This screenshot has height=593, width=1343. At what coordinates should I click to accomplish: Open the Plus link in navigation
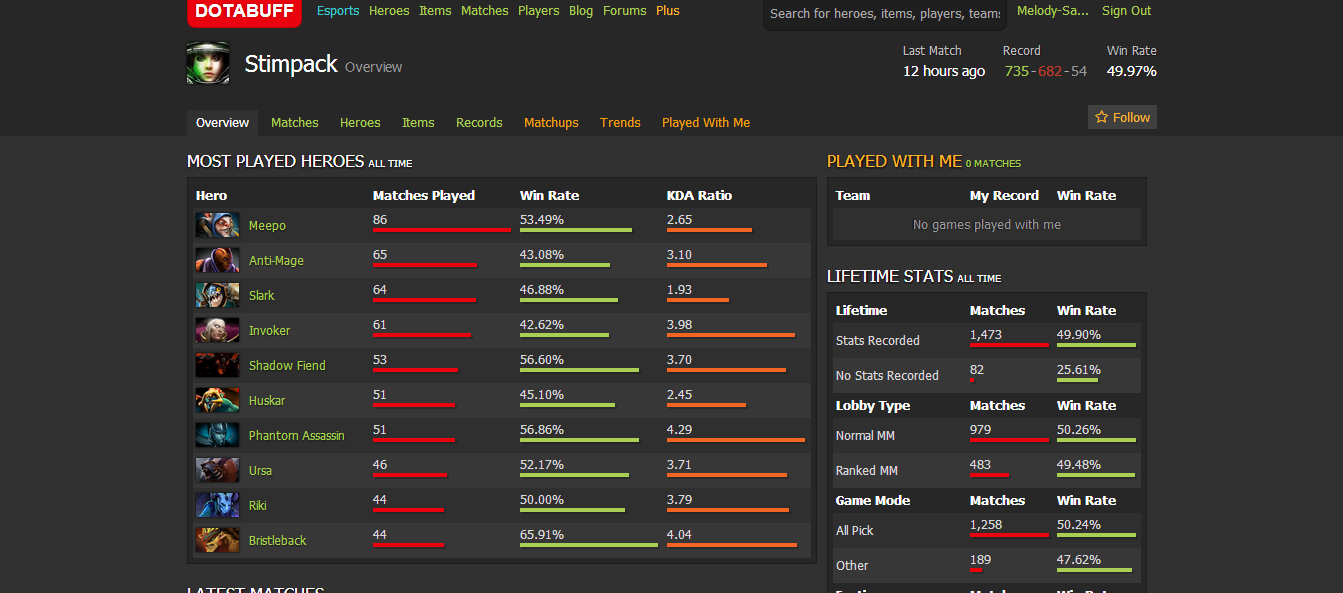tap(668, 11)
